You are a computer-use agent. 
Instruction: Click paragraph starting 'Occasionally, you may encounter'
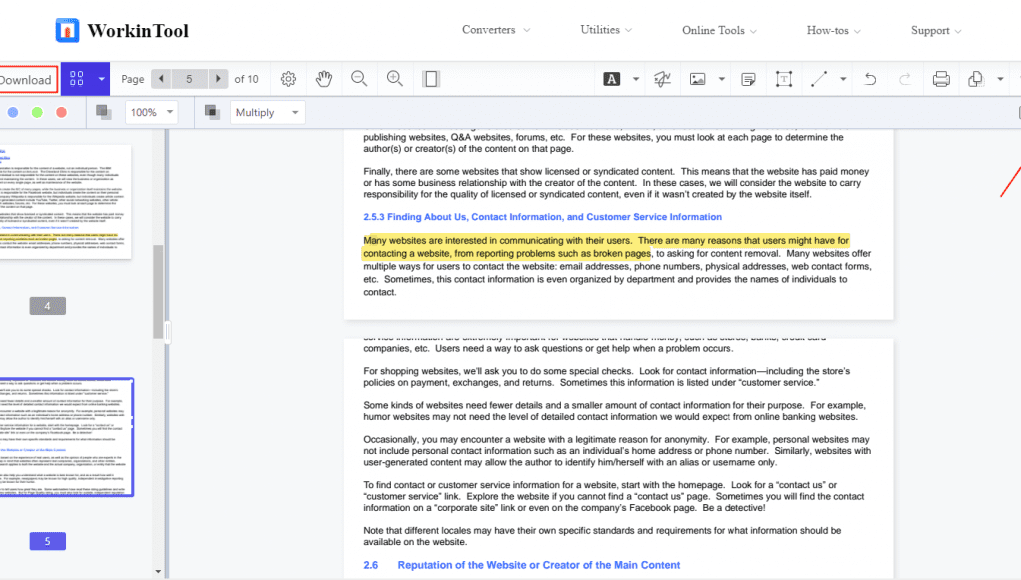point(617,451)
